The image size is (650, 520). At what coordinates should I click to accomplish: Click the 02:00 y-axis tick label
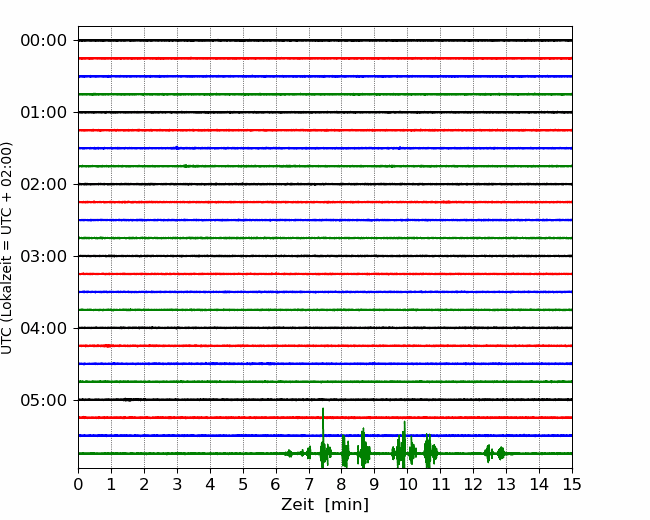(x=44, y=184)
